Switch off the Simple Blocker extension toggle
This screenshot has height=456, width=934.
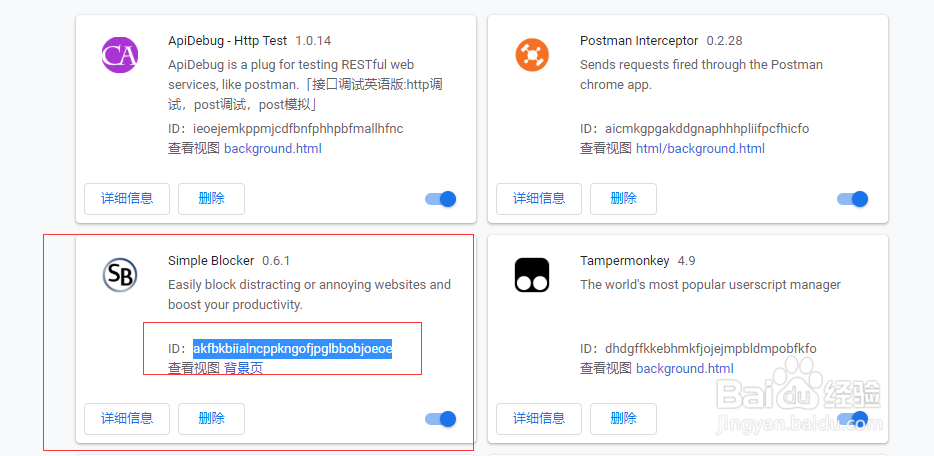[441, 419]
